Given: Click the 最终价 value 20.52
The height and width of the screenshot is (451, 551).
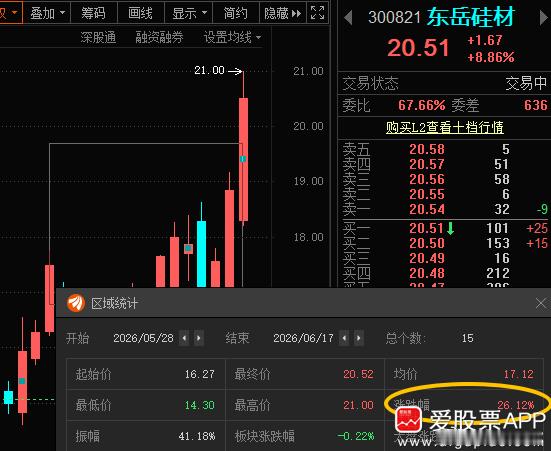Looking at the screenshot, I should [358, 374].
